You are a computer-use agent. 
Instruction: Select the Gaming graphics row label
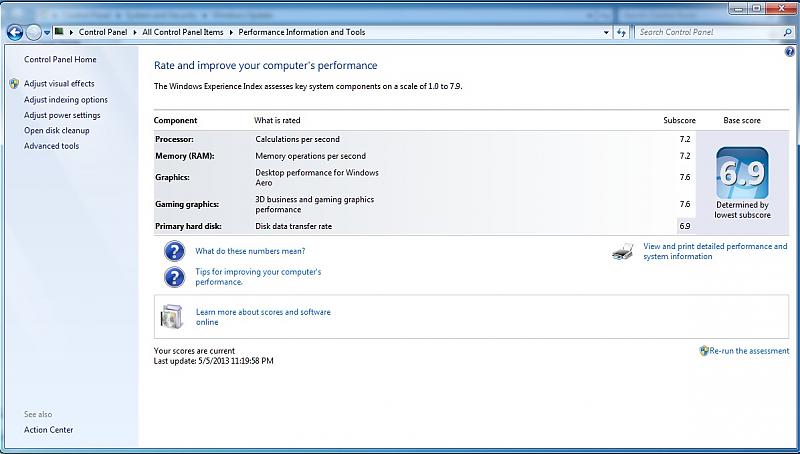coord(187,204)
